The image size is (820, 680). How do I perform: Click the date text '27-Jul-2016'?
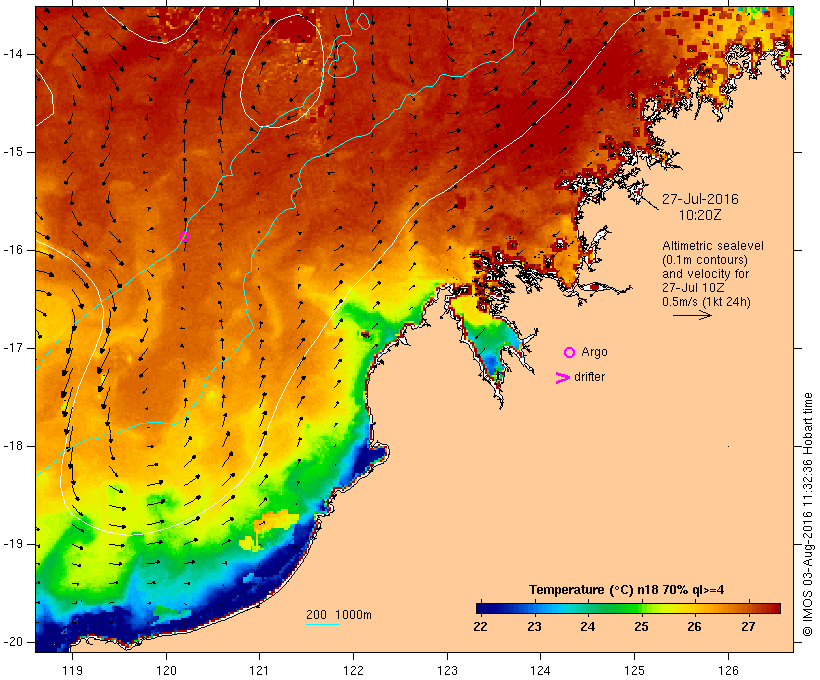tap(700, 199)
